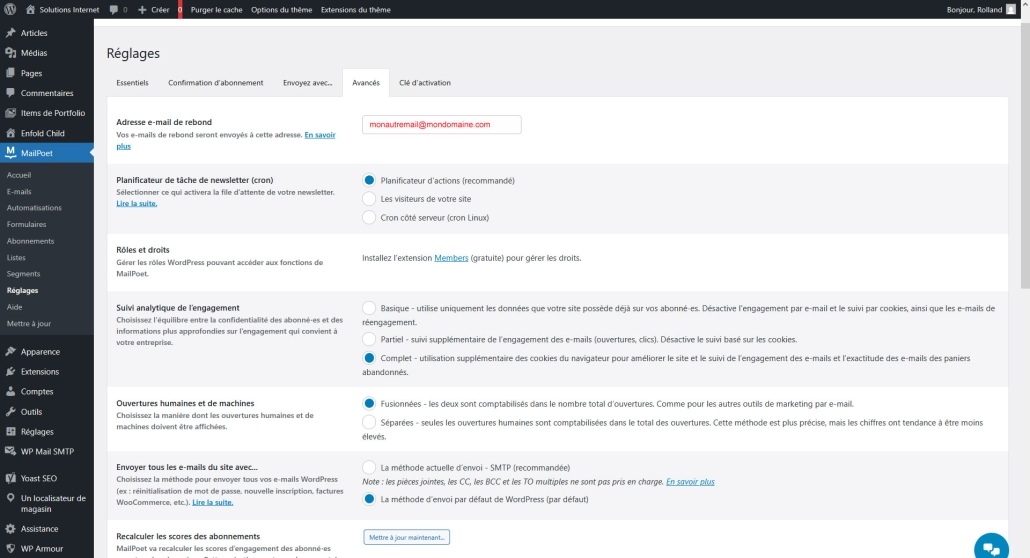
Task: Open MailPoet Aide submenu item
Action: tap(14, 307)
